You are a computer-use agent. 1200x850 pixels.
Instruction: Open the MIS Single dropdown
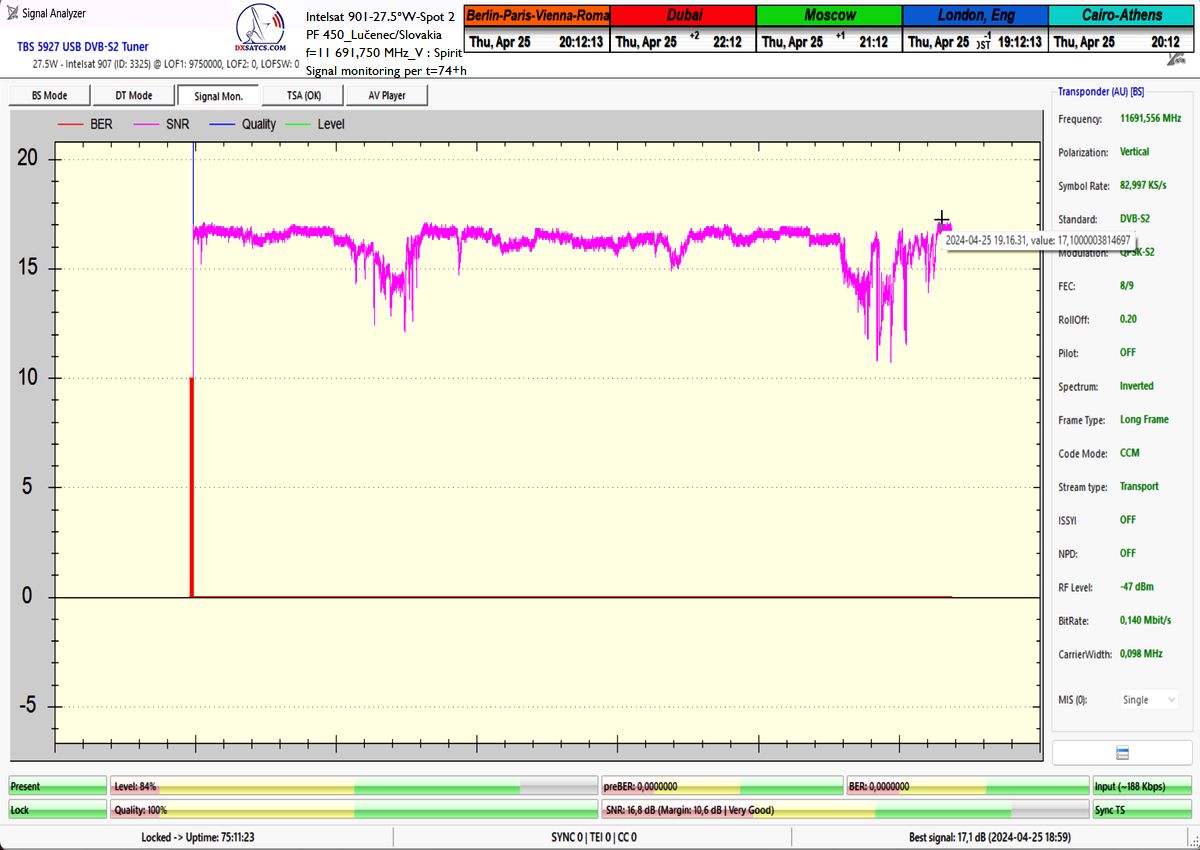tap(1148, 700)
